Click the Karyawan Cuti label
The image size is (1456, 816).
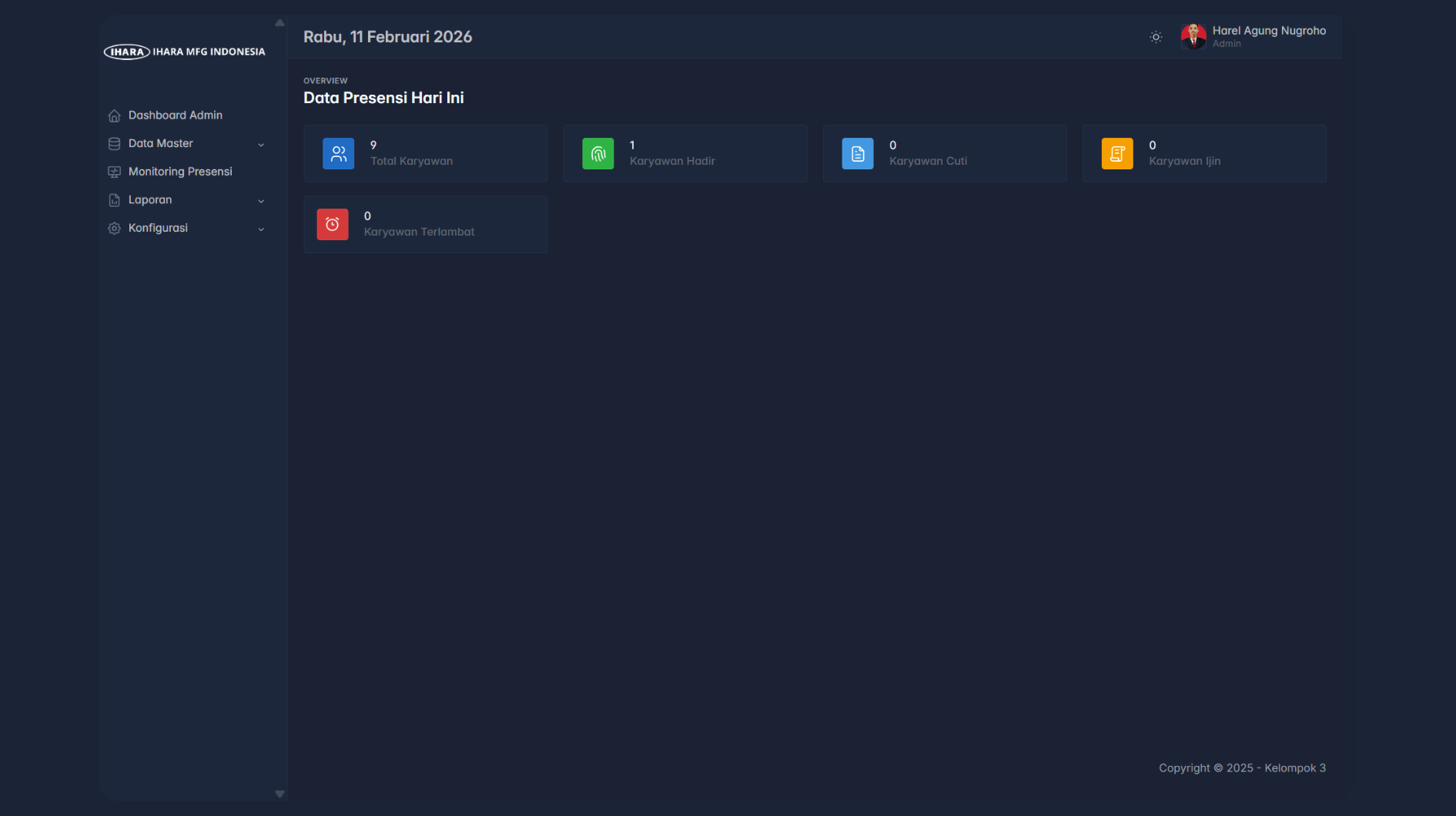(928, 162)
